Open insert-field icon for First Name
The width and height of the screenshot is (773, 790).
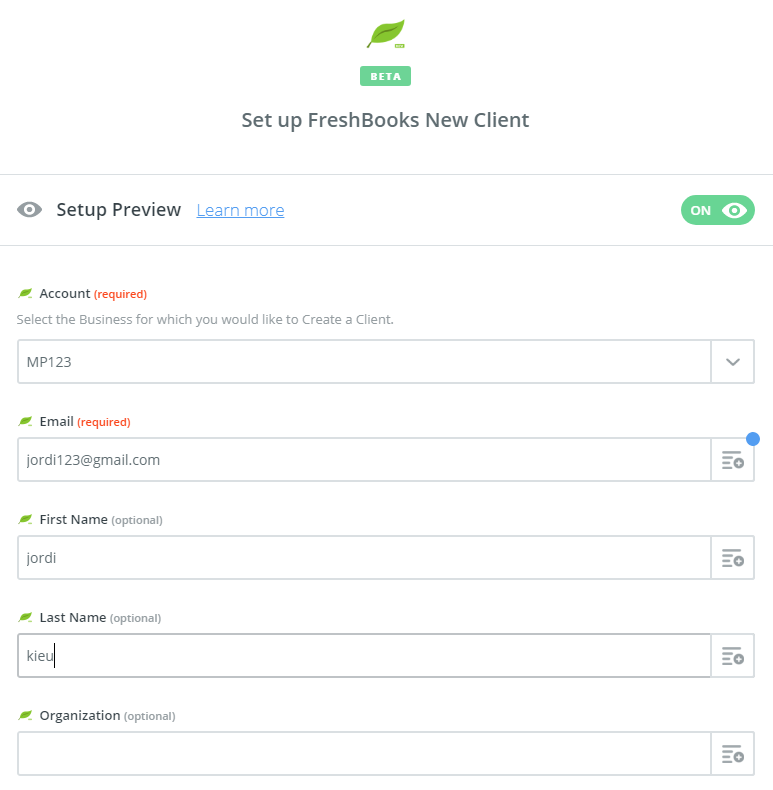[733, 558]
